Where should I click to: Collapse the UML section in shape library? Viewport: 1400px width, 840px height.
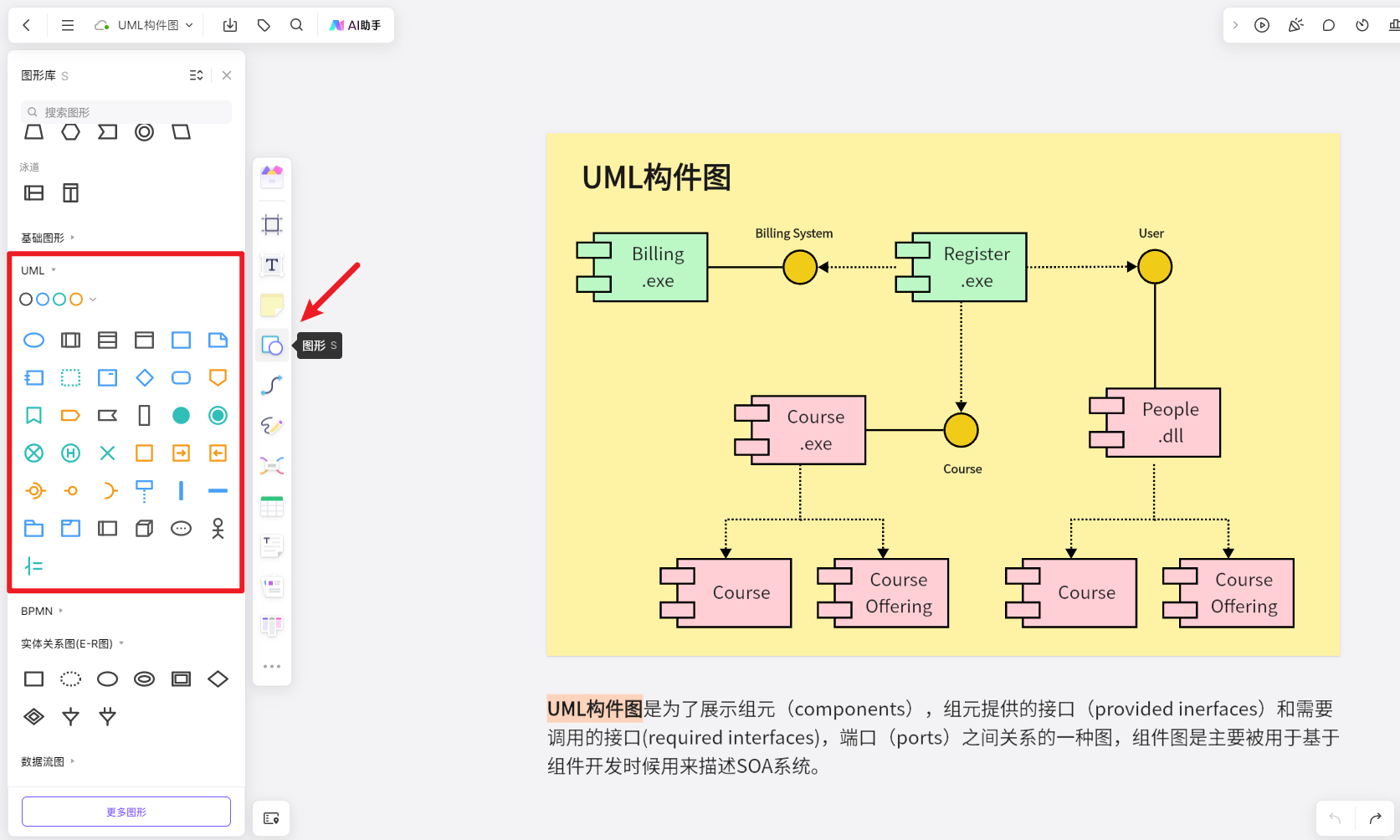click(x=53, y=269)
